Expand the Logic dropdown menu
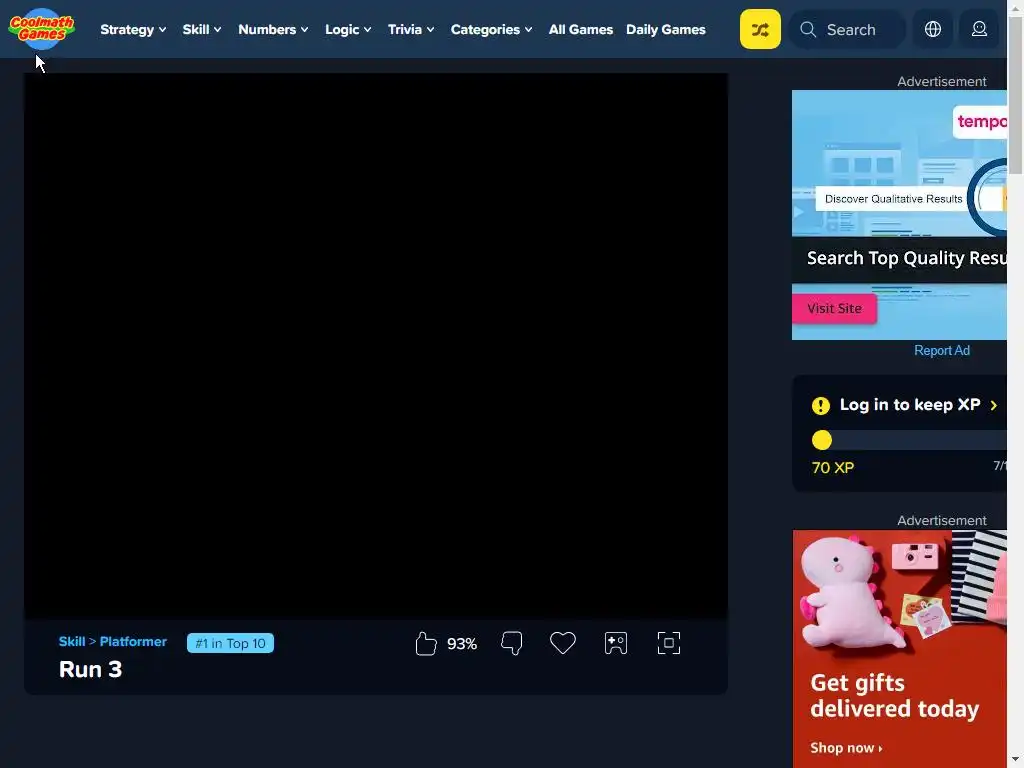Image resolution: width=1024 pixels, height=768 pixels. click(x=348, y=29)
